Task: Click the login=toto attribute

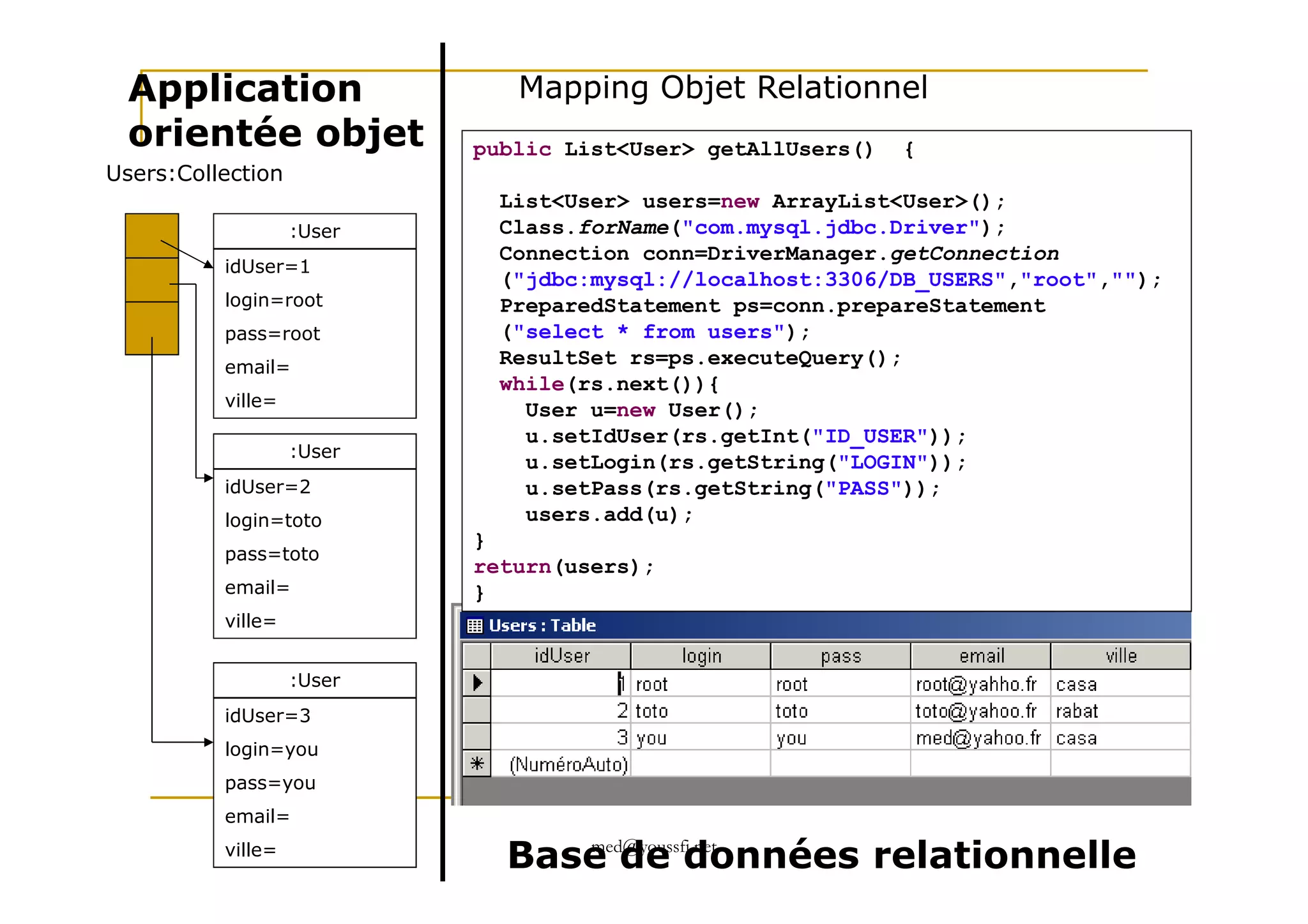Action: pos(273,520)
